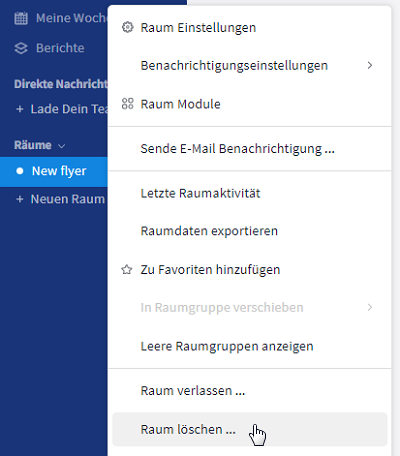Click the plus icon beside Neuen Raum
Image resolution: width=400 pixels, height=456 pixels.
coord(20,199)
